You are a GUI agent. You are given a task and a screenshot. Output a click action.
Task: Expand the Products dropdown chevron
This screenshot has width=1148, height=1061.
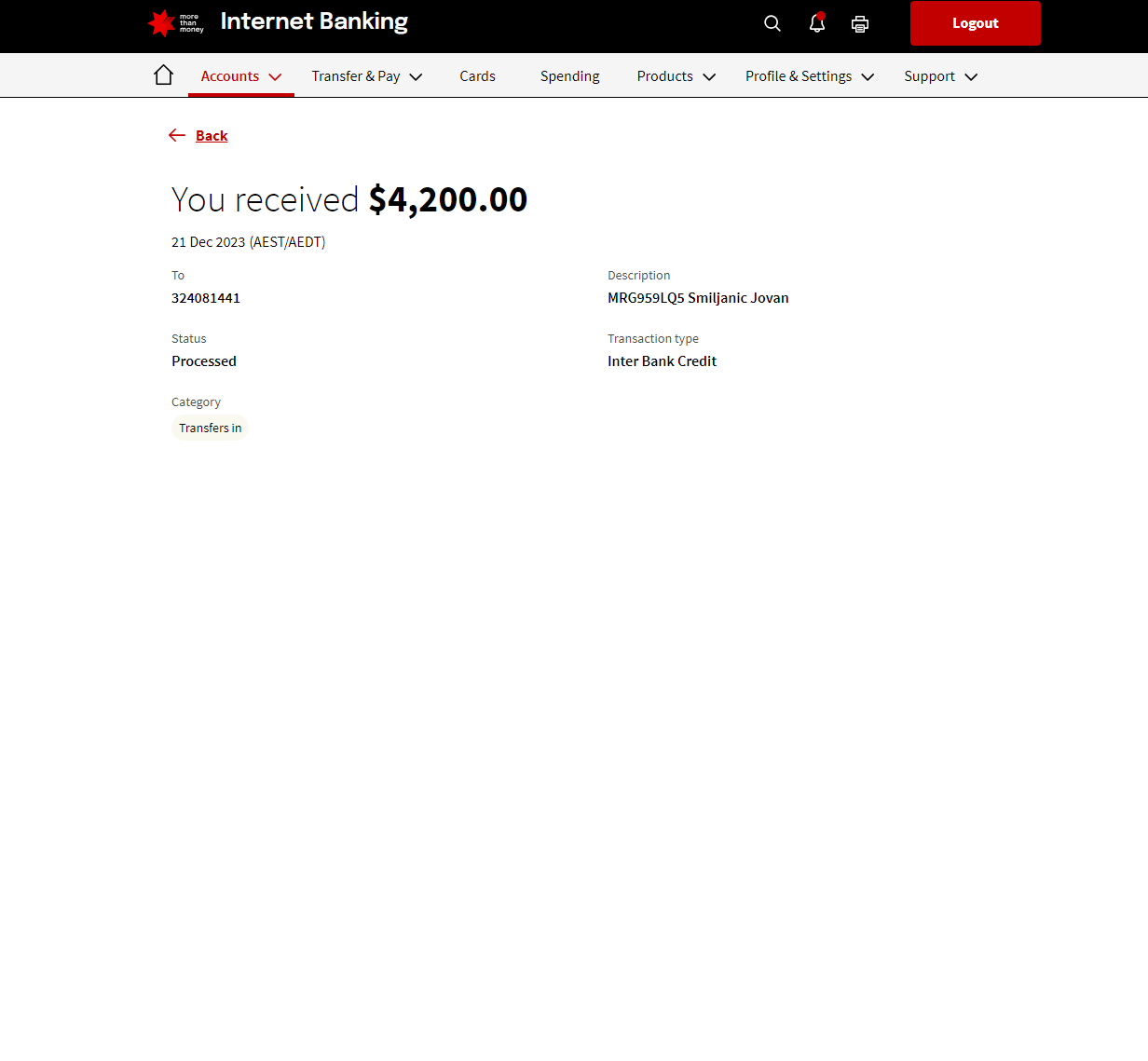pos(709,77)
